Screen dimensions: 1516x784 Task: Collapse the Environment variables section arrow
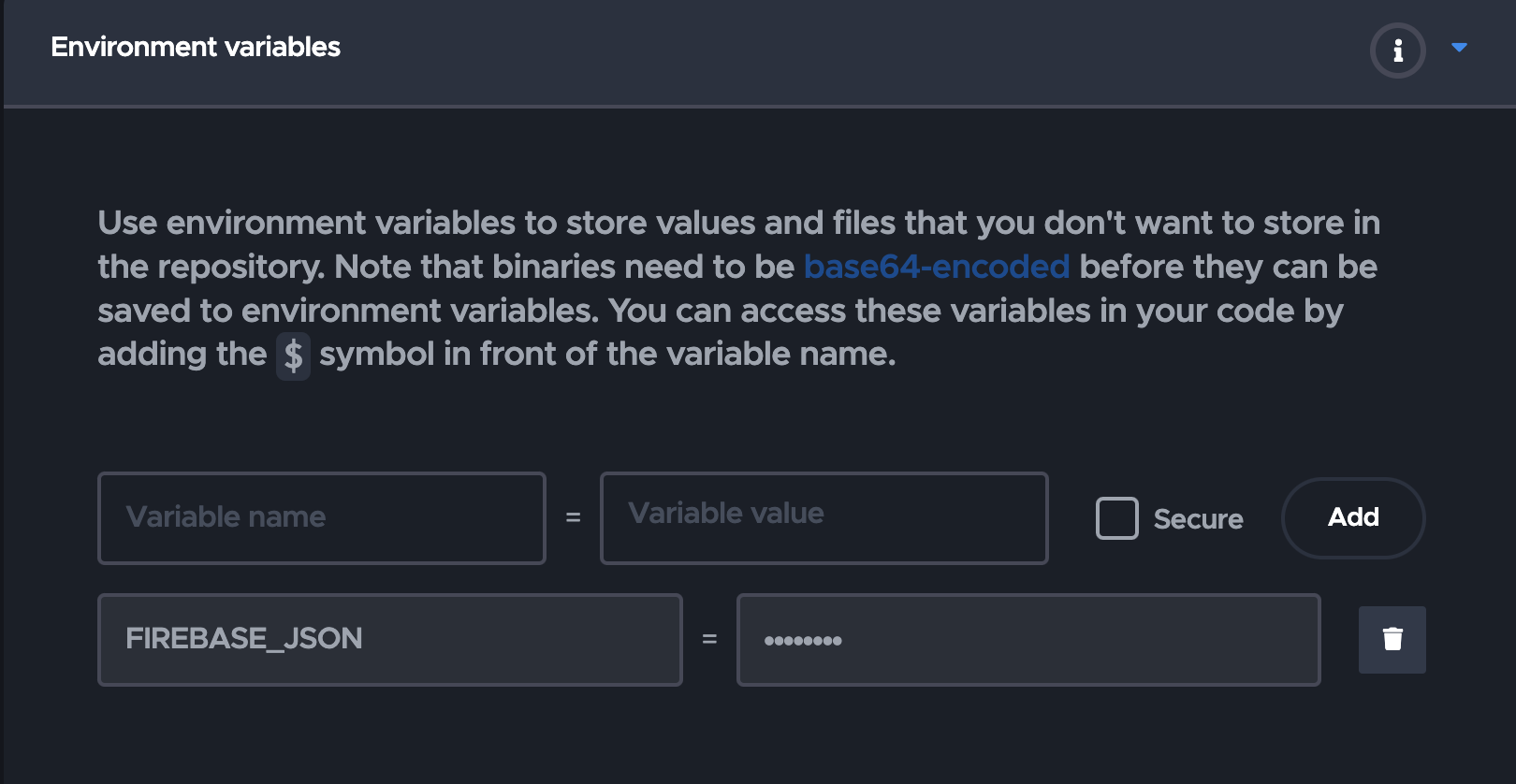1459,48
